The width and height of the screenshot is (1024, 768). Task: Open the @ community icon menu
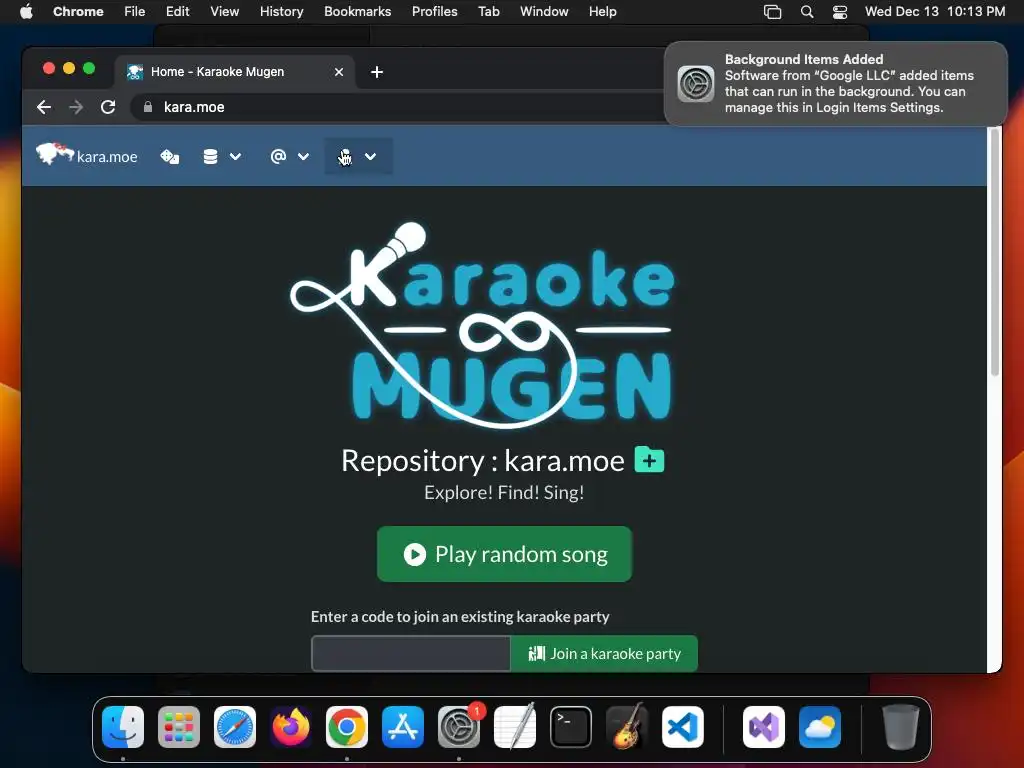(x=278, y=156)
